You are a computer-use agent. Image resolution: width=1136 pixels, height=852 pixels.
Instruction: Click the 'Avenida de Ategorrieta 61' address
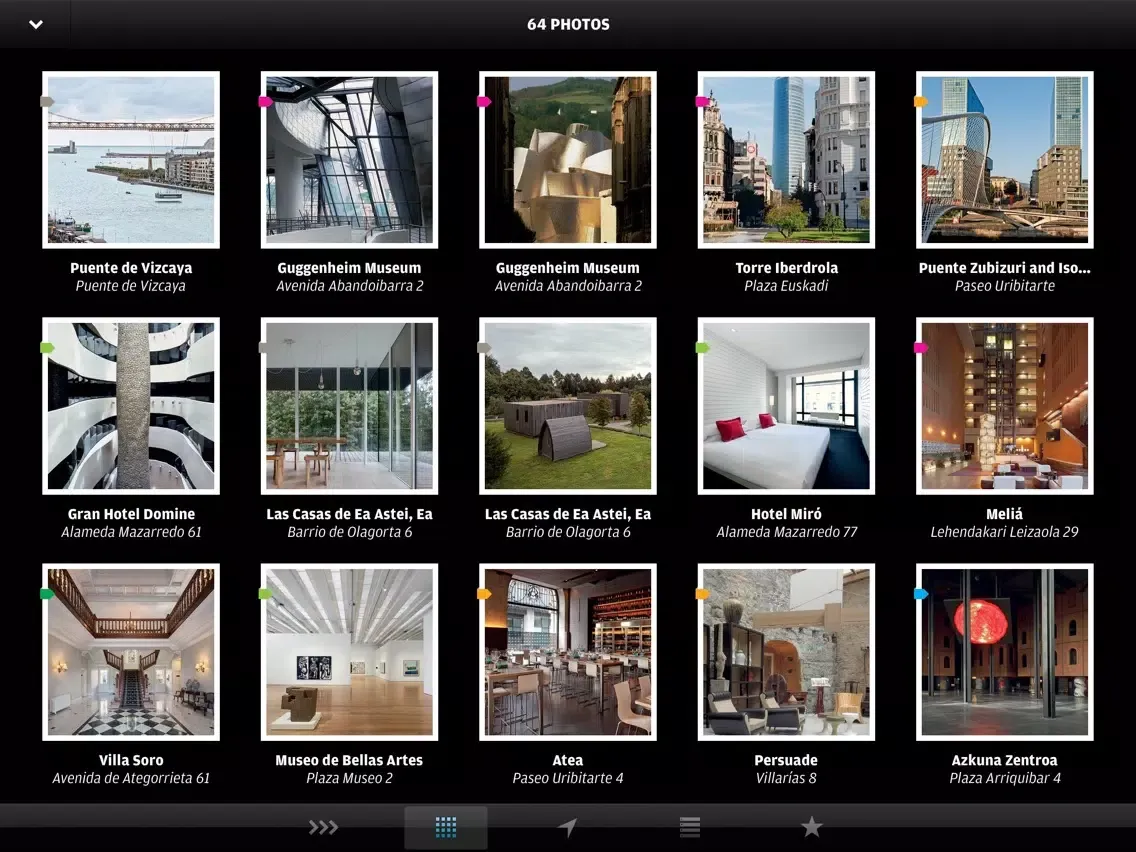tap(131, 779)
